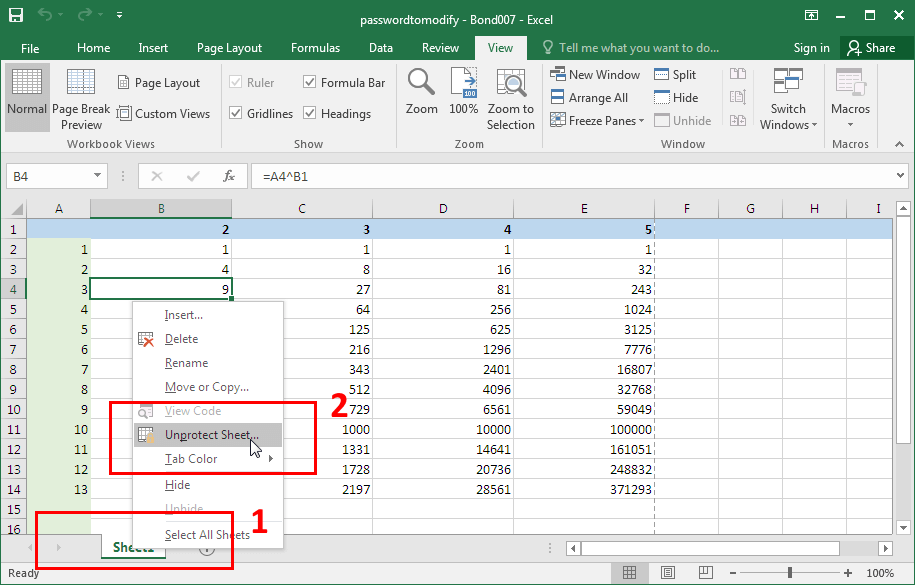Open the Switch Windows dropdown
This screenshot has width=915, height=585.
[788, 99]
